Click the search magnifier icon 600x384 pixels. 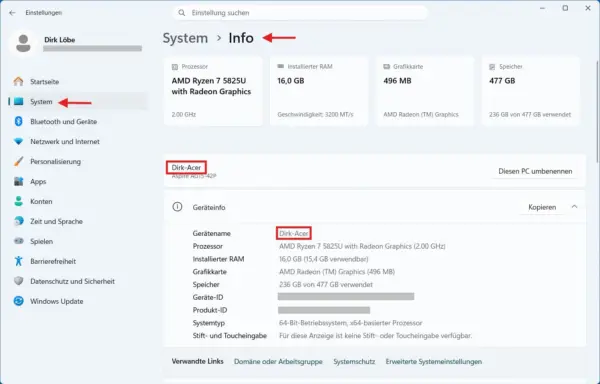[182, 13]
